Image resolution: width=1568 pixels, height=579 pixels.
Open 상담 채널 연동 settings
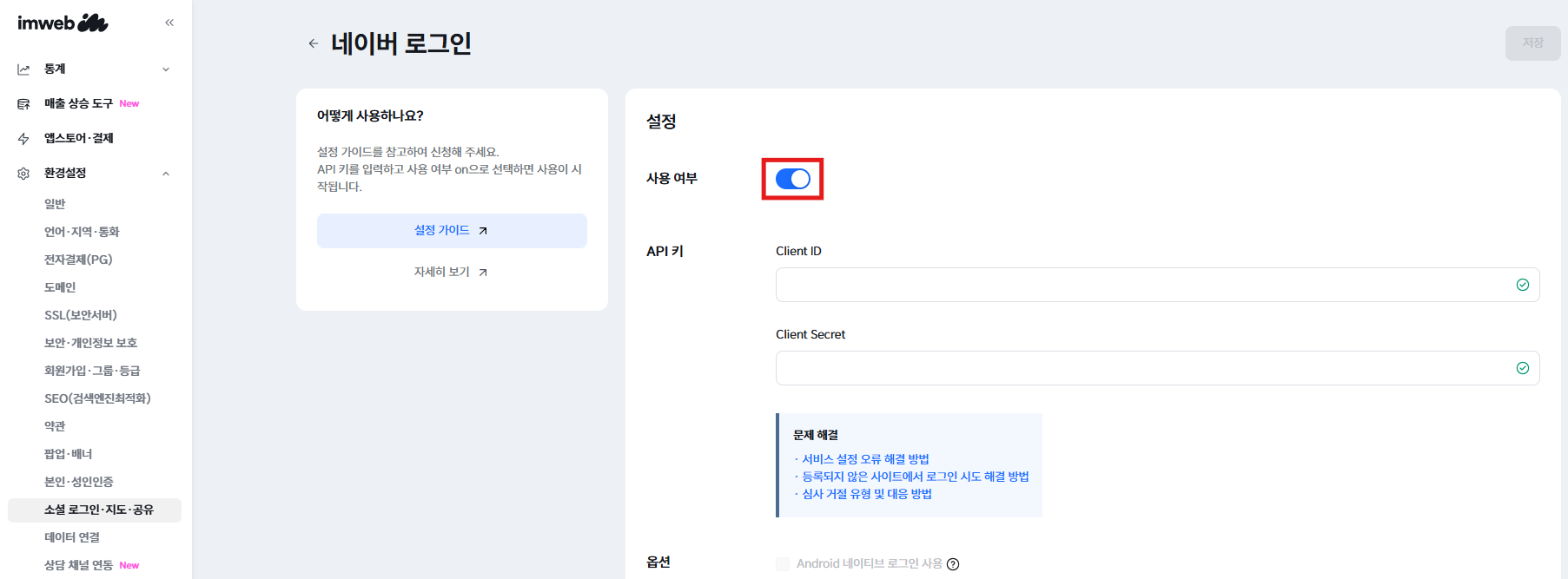coord(79,565)
